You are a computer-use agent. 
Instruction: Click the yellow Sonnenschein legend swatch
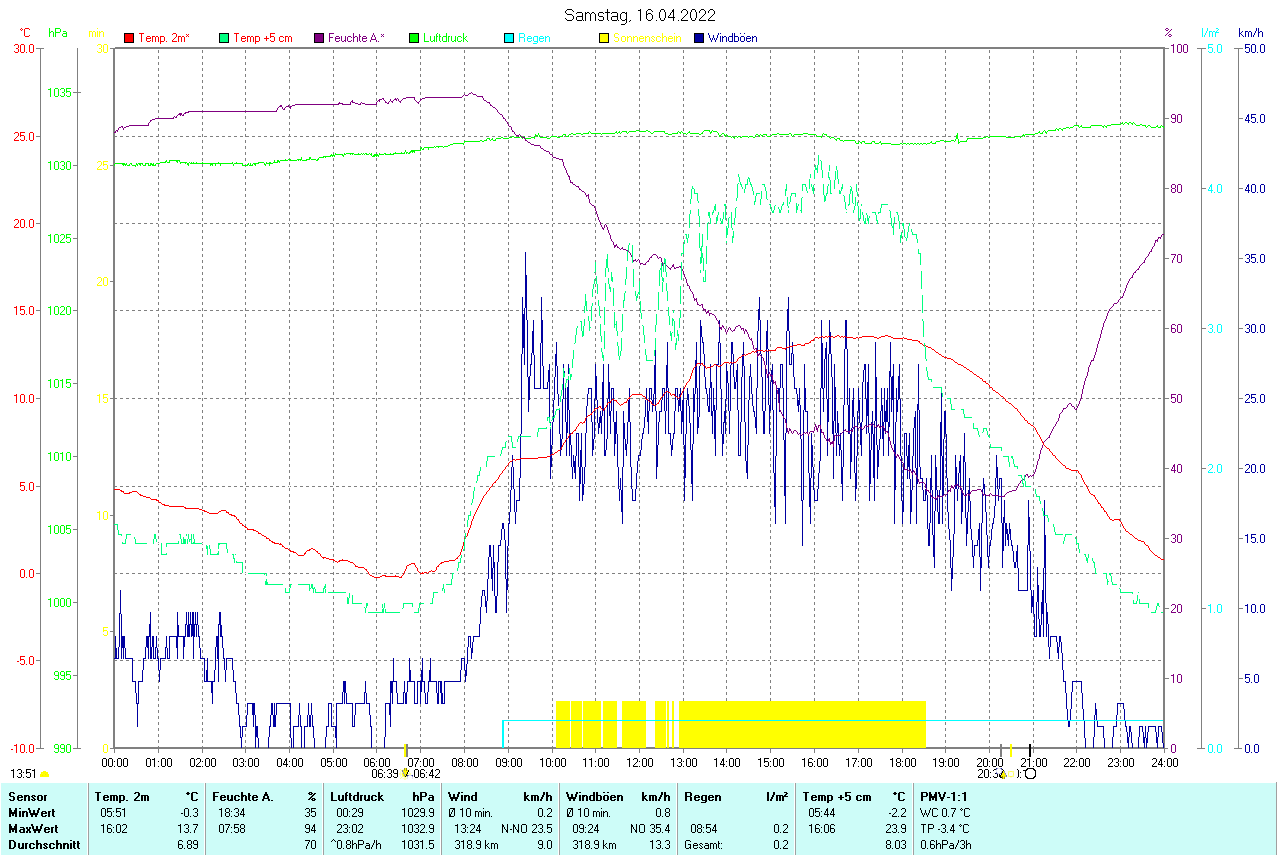click(604, 38)
